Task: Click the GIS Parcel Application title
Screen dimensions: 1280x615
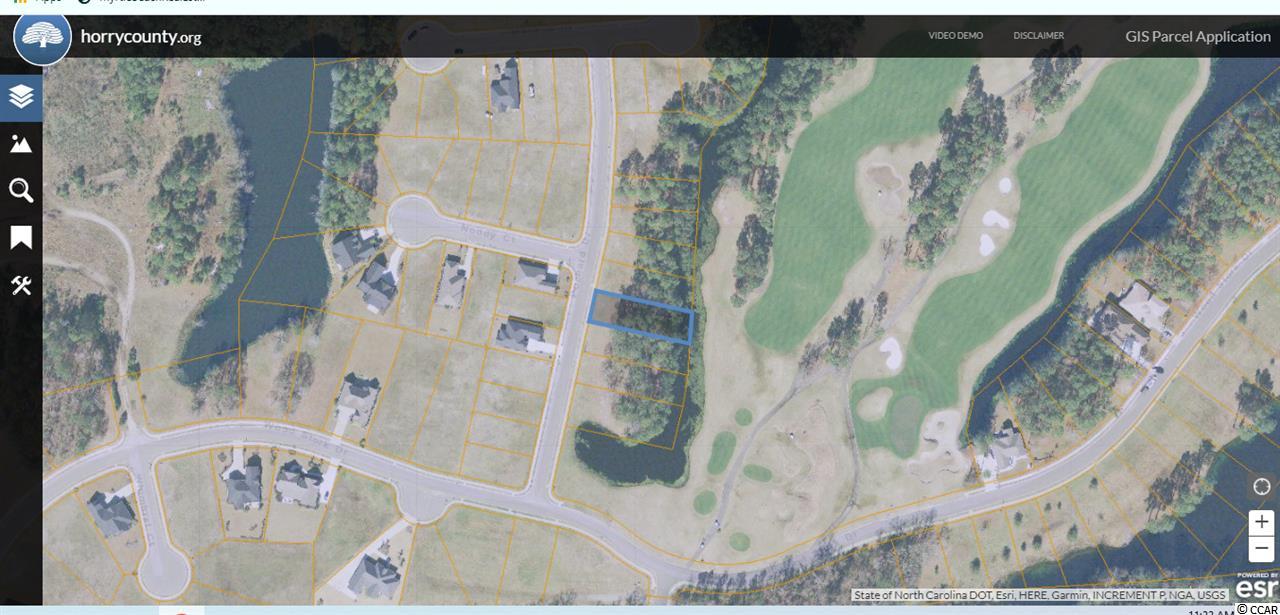Action: 1197,37
